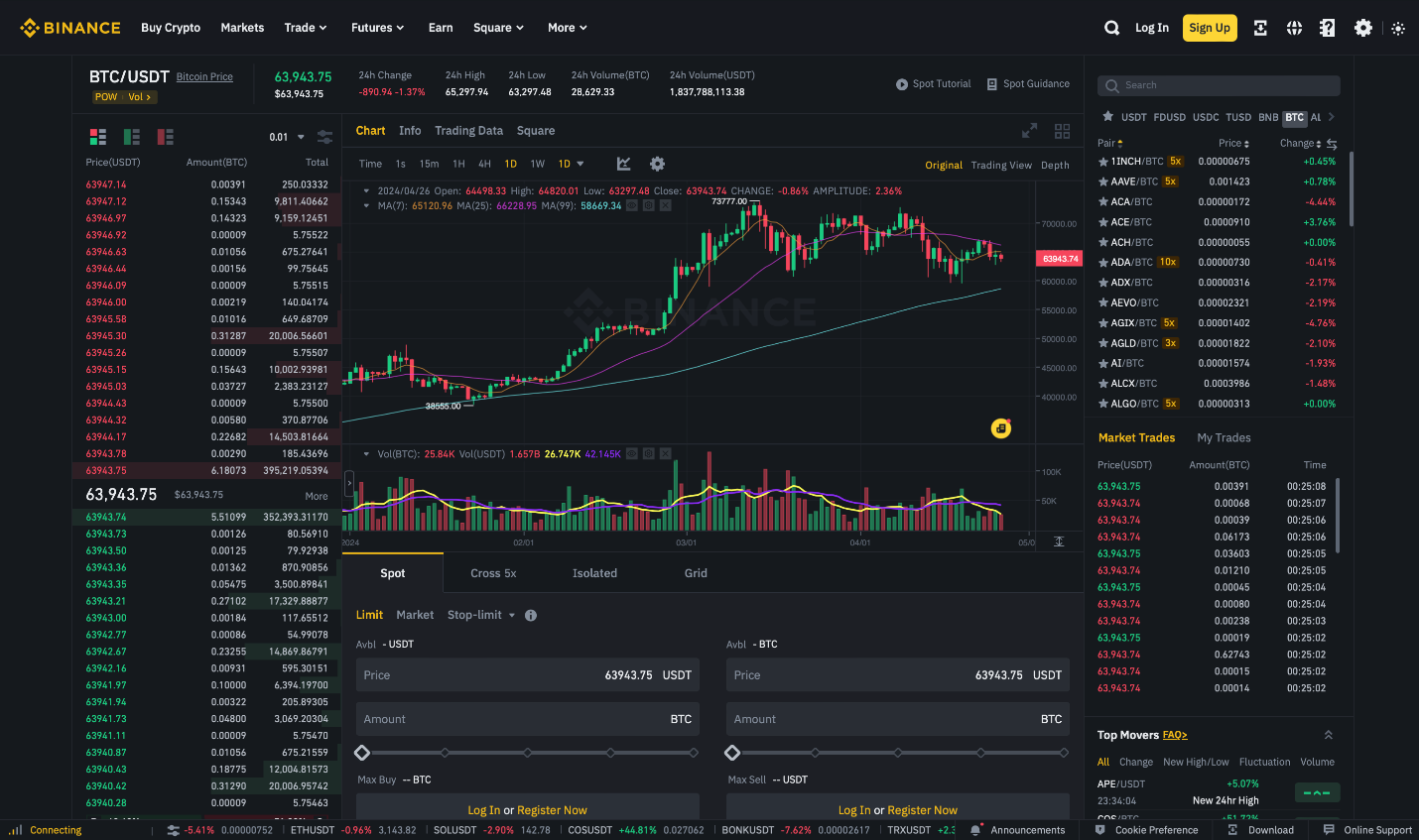Show sell orders only in order book
The height and width of the screenshot is (840, 1419).
pyautogui.click(x=166, y=137)
